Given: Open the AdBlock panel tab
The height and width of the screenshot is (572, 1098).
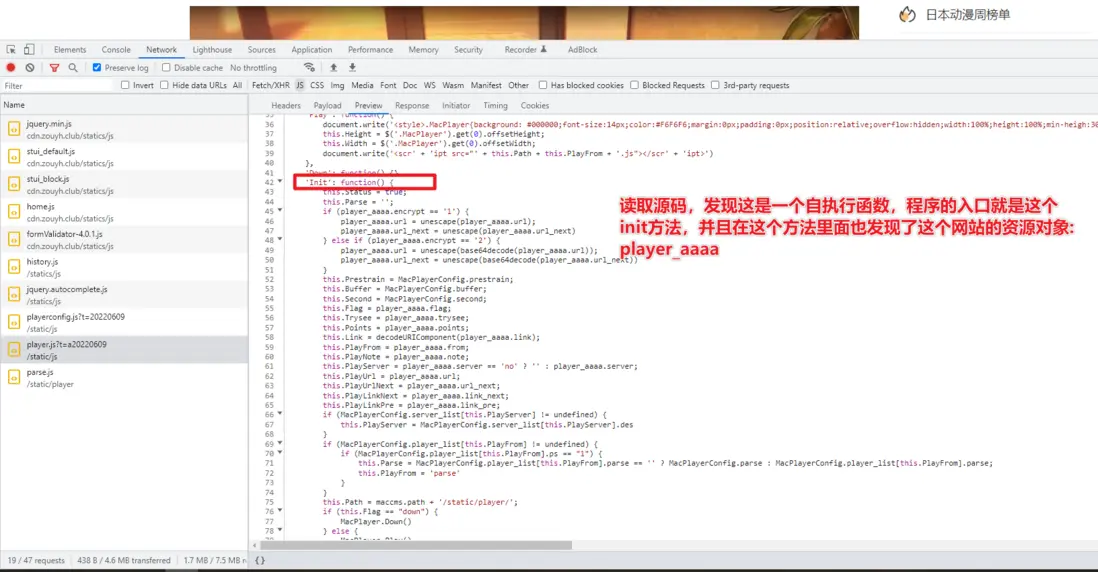Looking at the screenshot, I should [x=583, y=50].
